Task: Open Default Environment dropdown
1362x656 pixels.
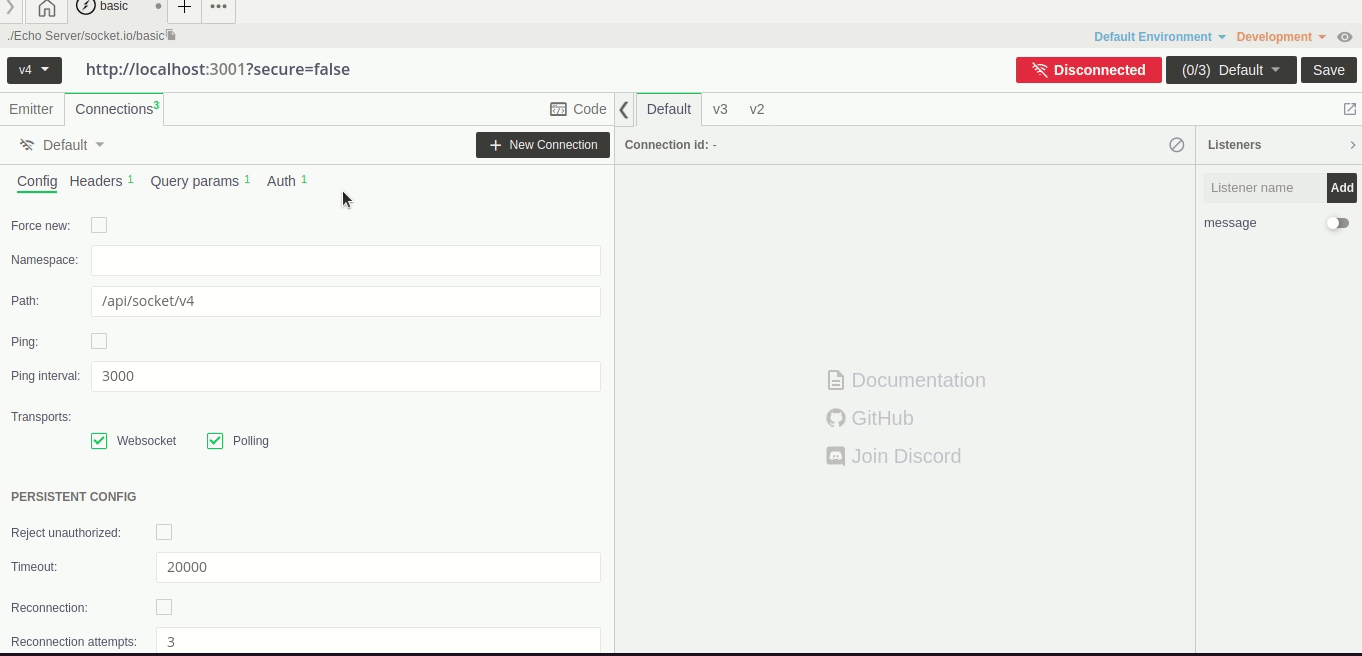Action: point(1160,37)
